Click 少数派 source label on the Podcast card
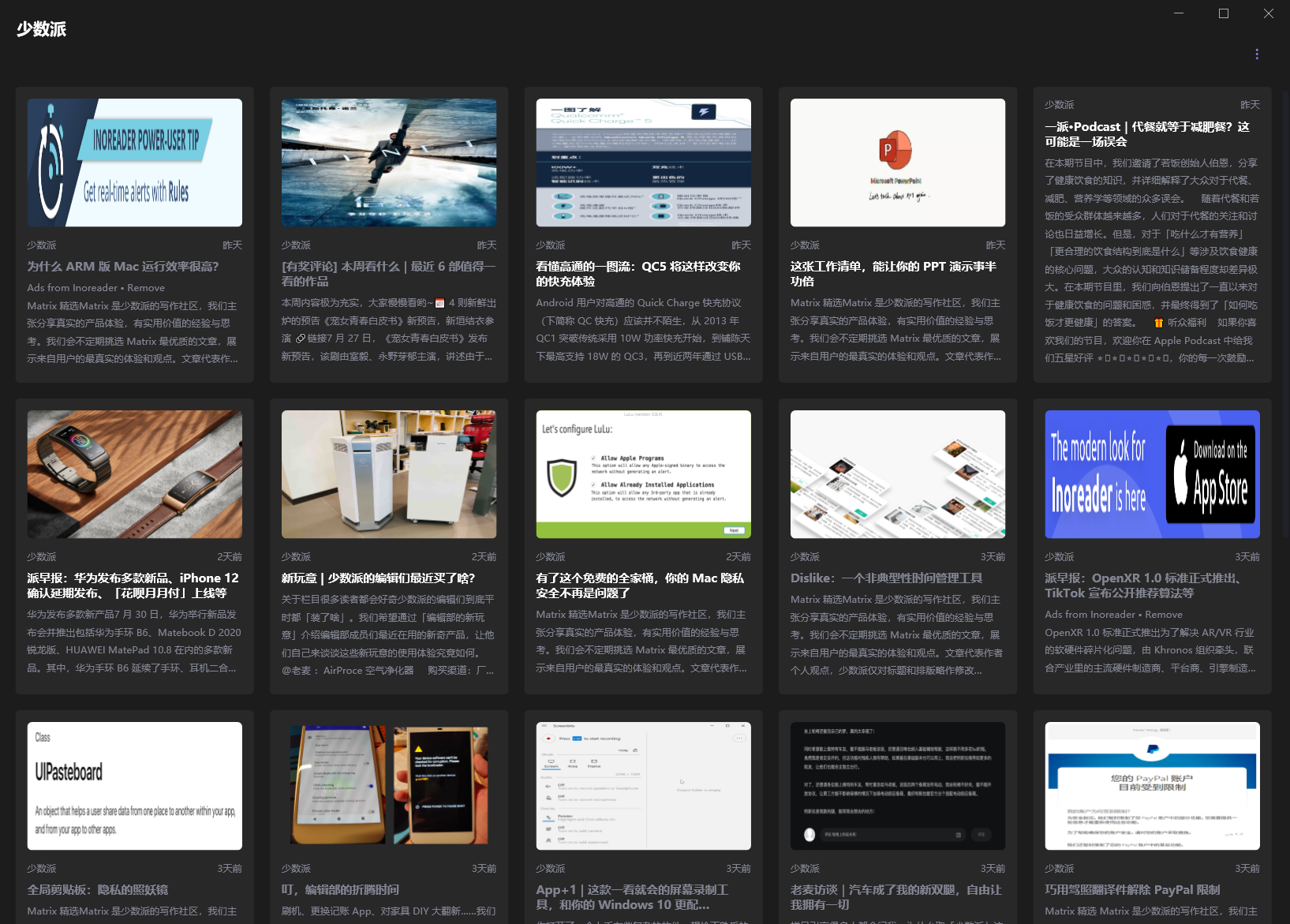Screen dimensions: 1290x924 (1060, 105)
